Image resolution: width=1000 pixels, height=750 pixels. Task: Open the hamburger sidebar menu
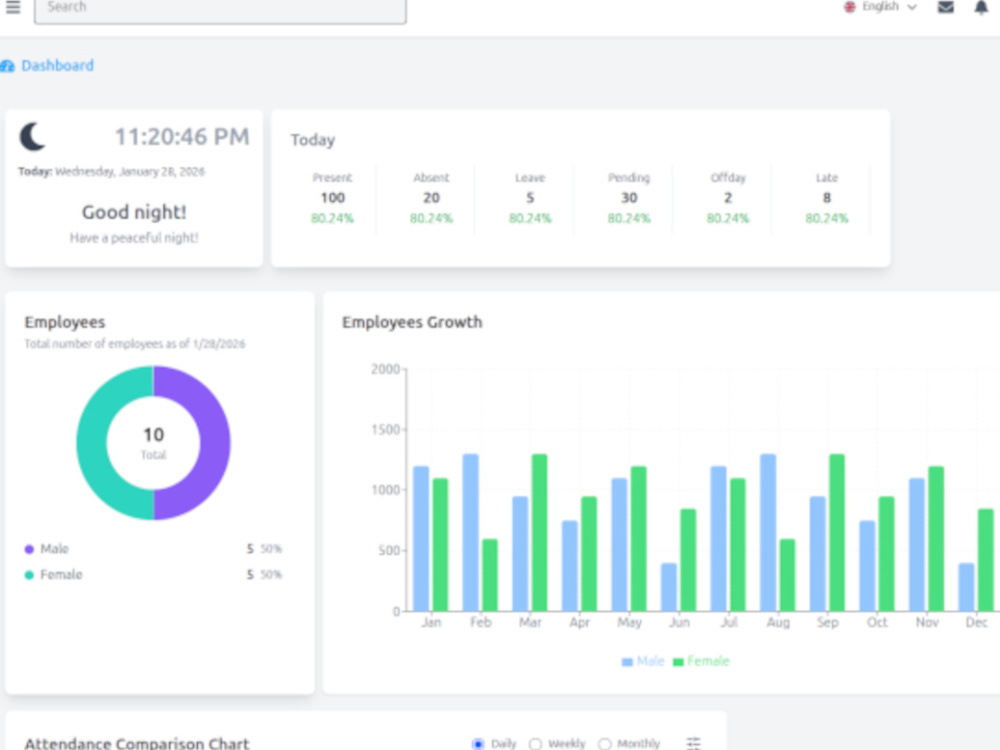click(13, 7)
